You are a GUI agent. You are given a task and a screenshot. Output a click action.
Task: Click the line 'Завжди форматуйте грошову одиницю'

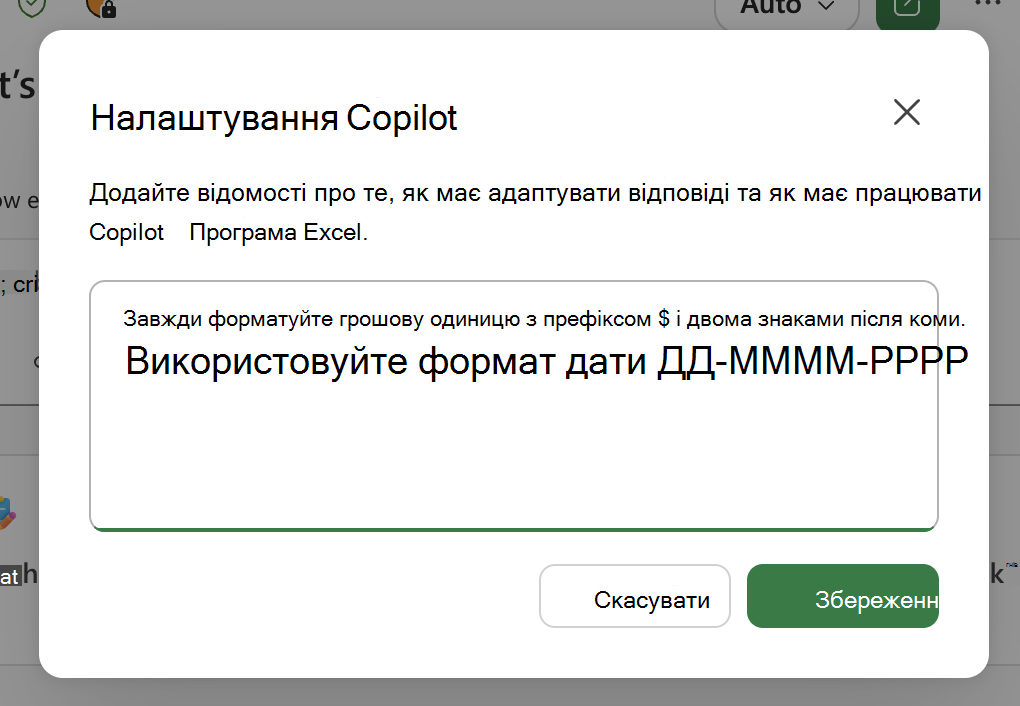[x=544, y=319]
